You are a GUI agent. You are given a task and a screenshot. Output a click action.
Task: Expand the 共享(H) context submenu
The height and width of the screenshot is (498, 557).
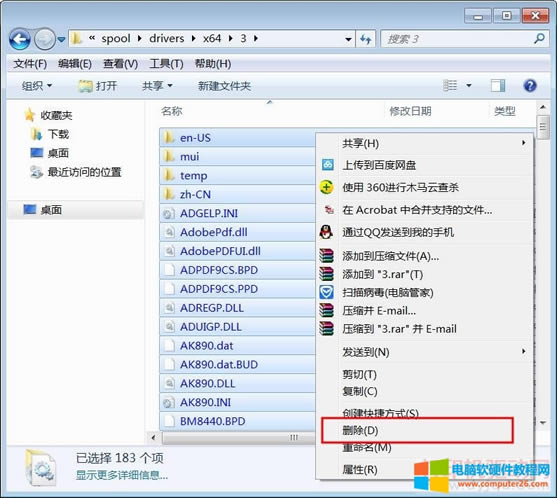[424, 143]
